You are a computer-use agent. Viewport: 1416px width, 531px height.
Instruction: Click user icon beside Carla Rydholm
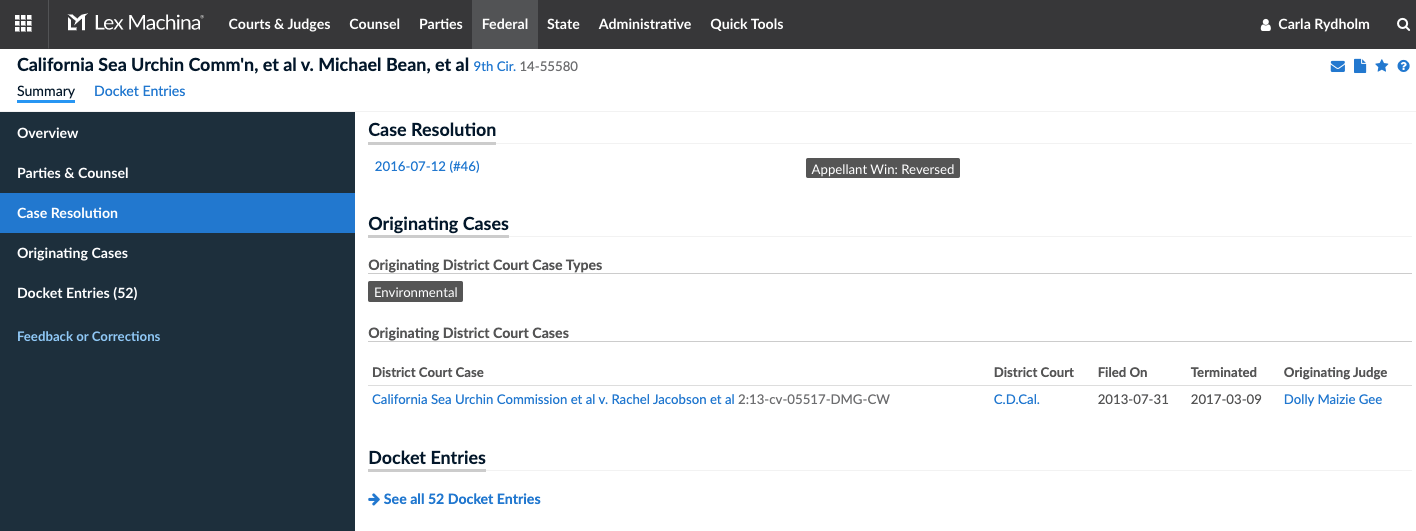coord(1266,24)
